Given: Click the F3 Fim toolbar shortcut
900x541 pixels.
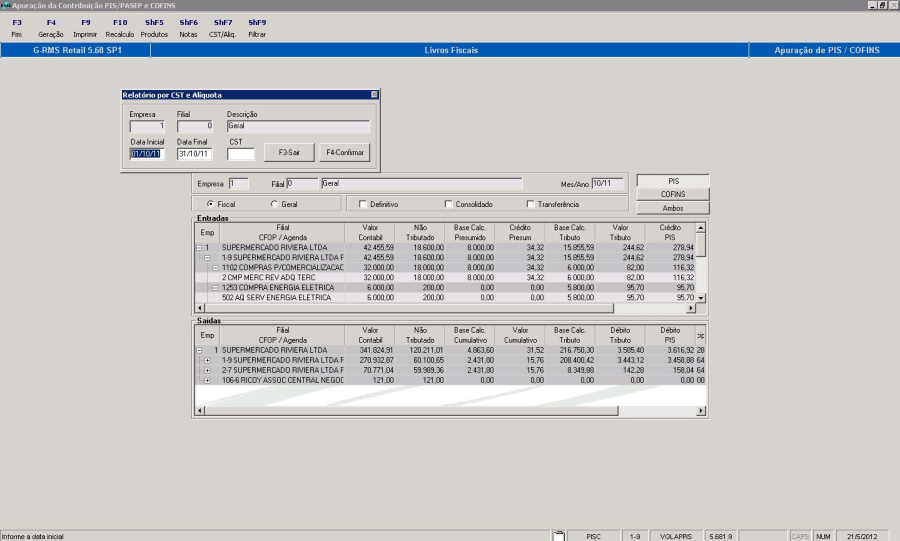Looking at the screenshot, I should coord(17,28).
